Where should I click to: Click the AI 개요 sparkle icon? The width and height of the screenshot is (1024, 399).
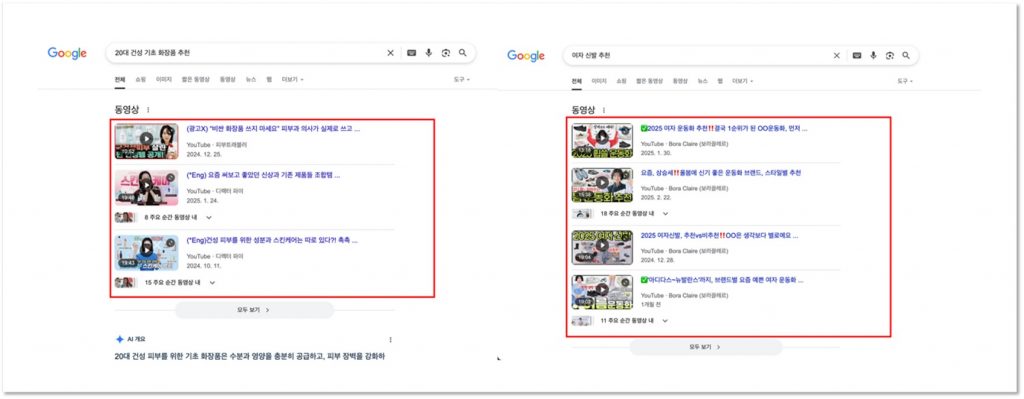[x=120, y=340]
